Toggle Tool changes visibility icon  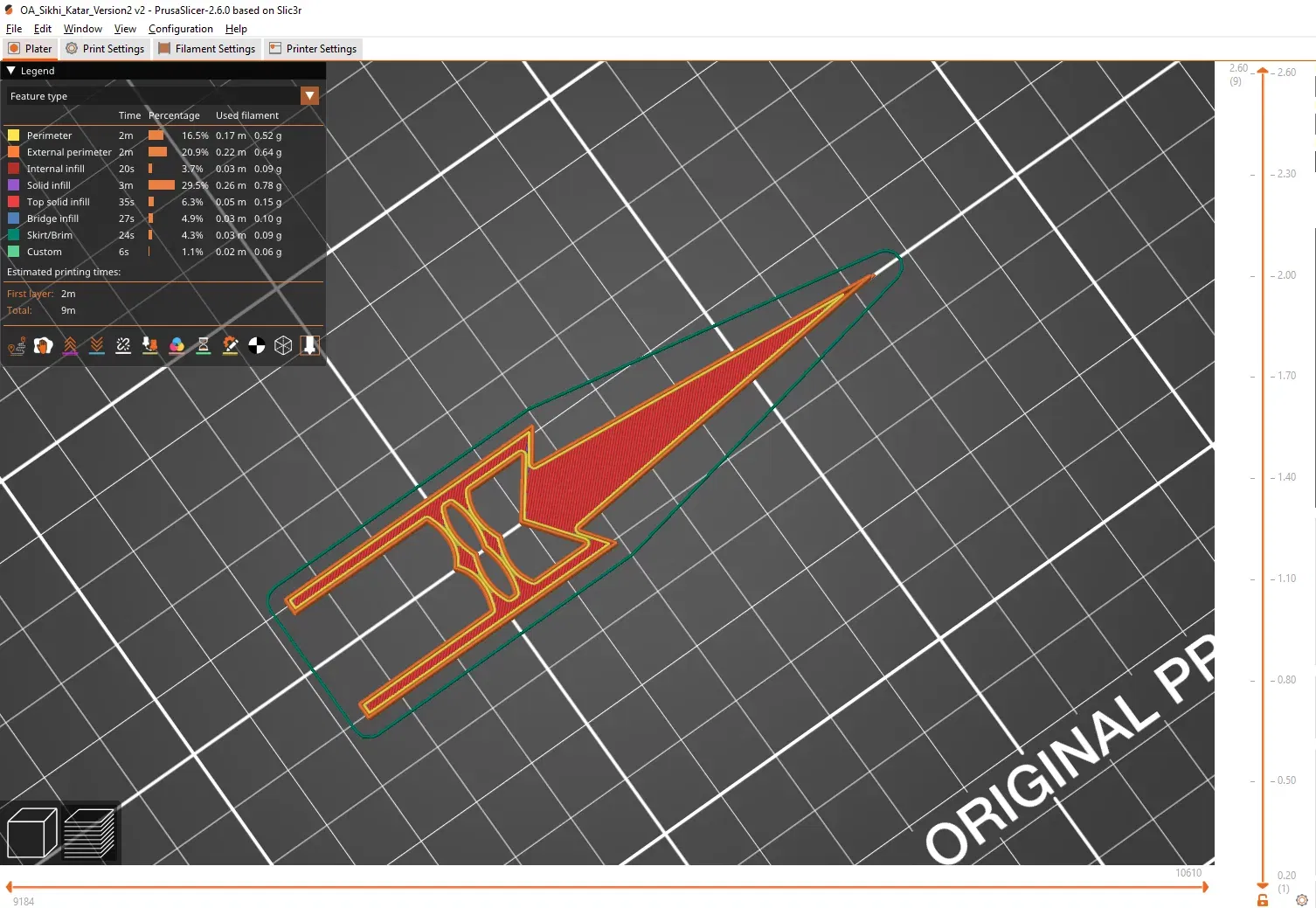150,346
